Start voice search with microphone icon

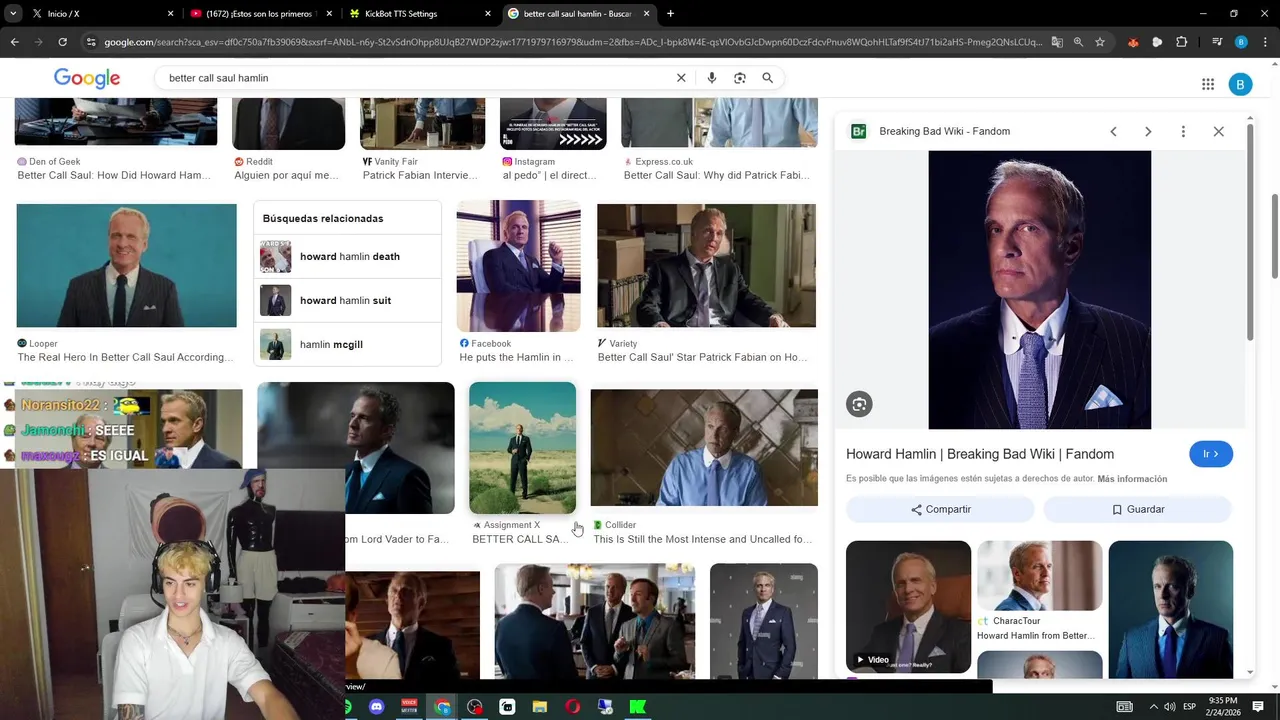pyautogui.click(x=712, y=78)
